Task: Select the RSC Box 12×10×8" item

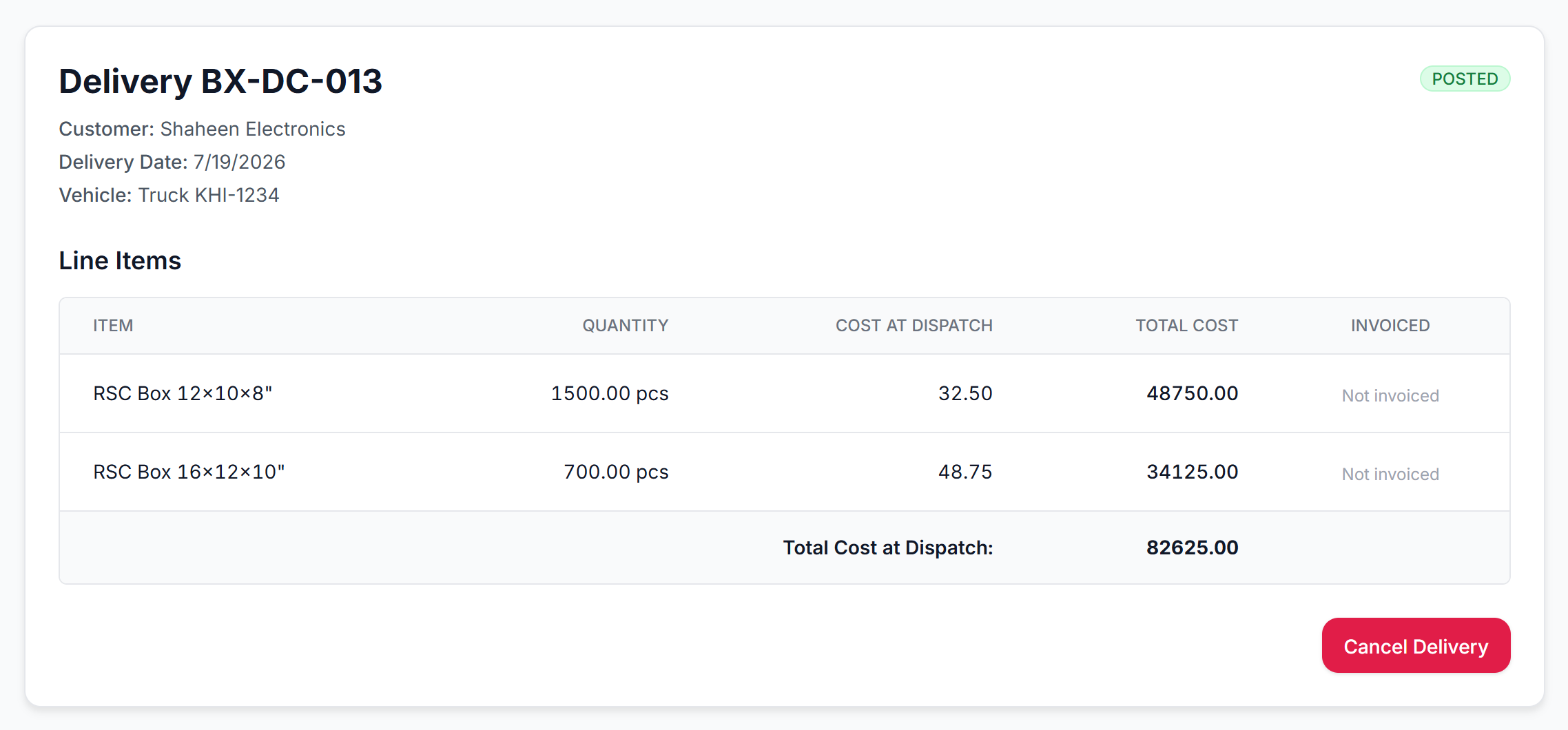Action: click(183, 393)
